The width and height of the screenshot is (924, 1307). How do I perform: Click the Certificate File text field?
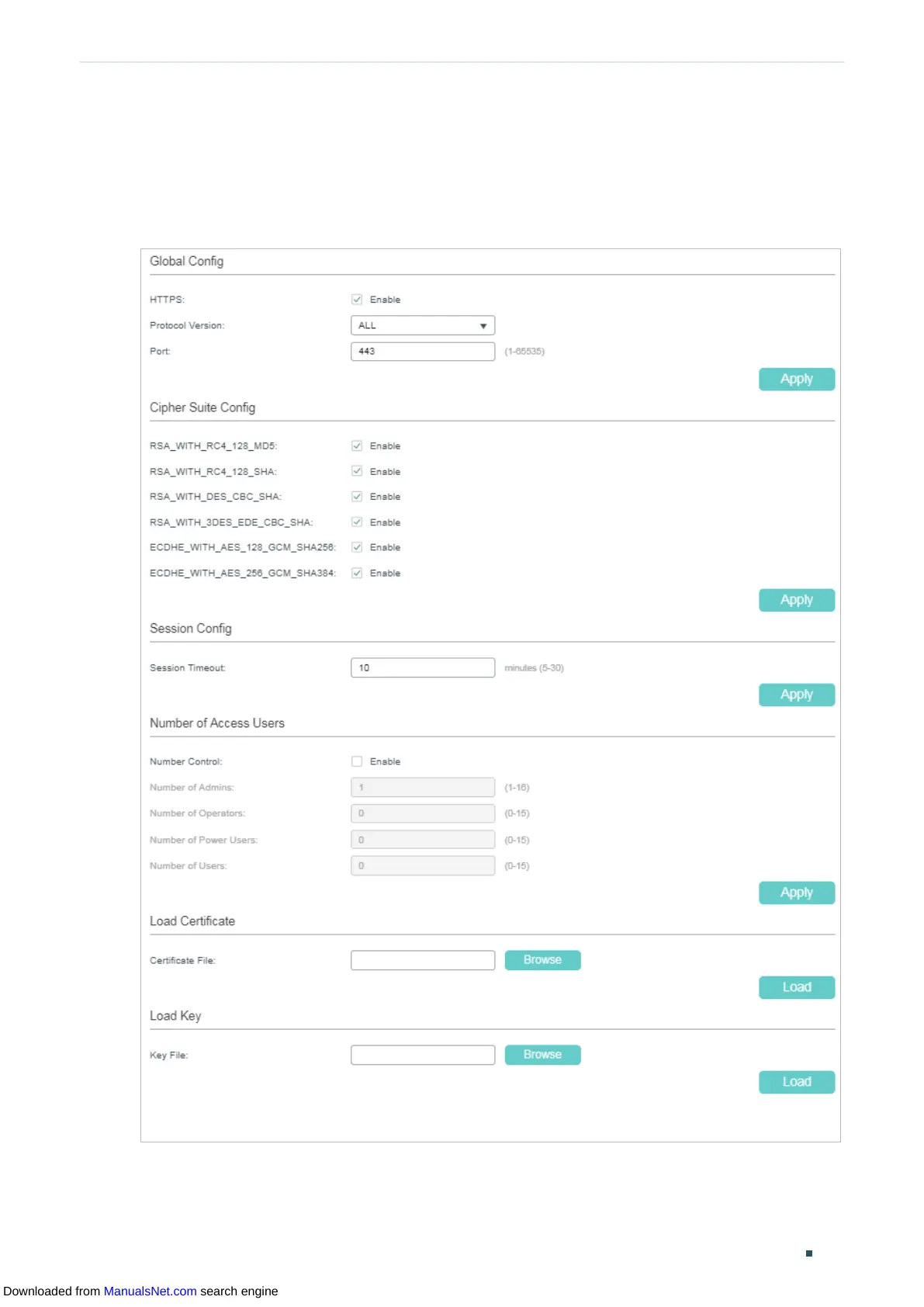point(422,960)
